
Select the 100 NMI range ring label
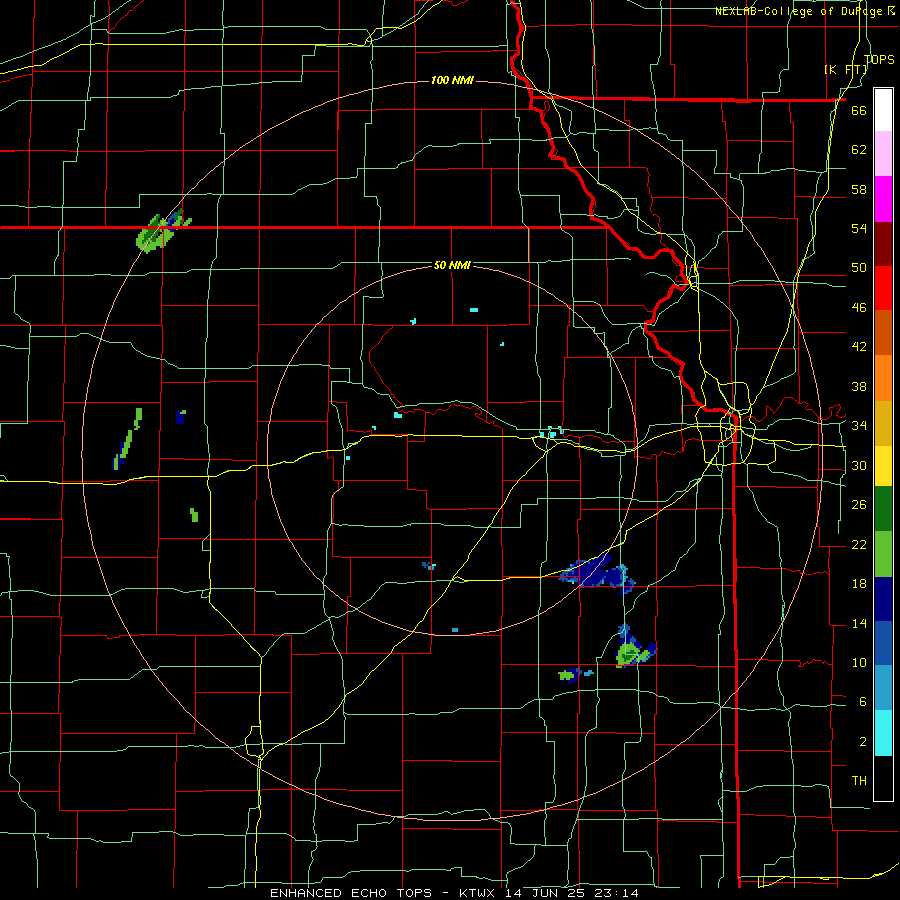[x=452, y=80]
